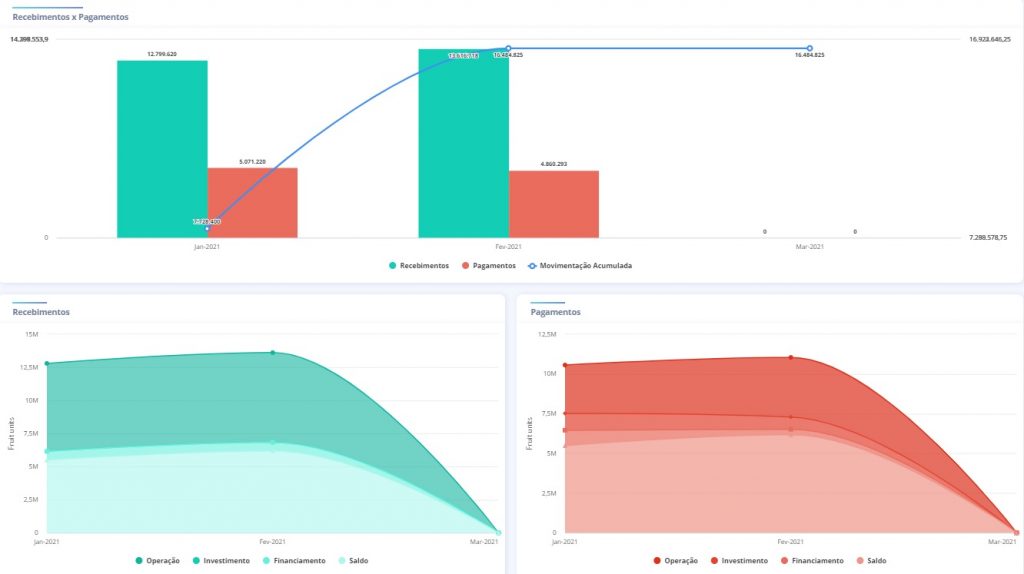Screen dimensions: 1024x574
Task: Hide the Movimentação Acumulada line series
Action: [x=579, y=266]
